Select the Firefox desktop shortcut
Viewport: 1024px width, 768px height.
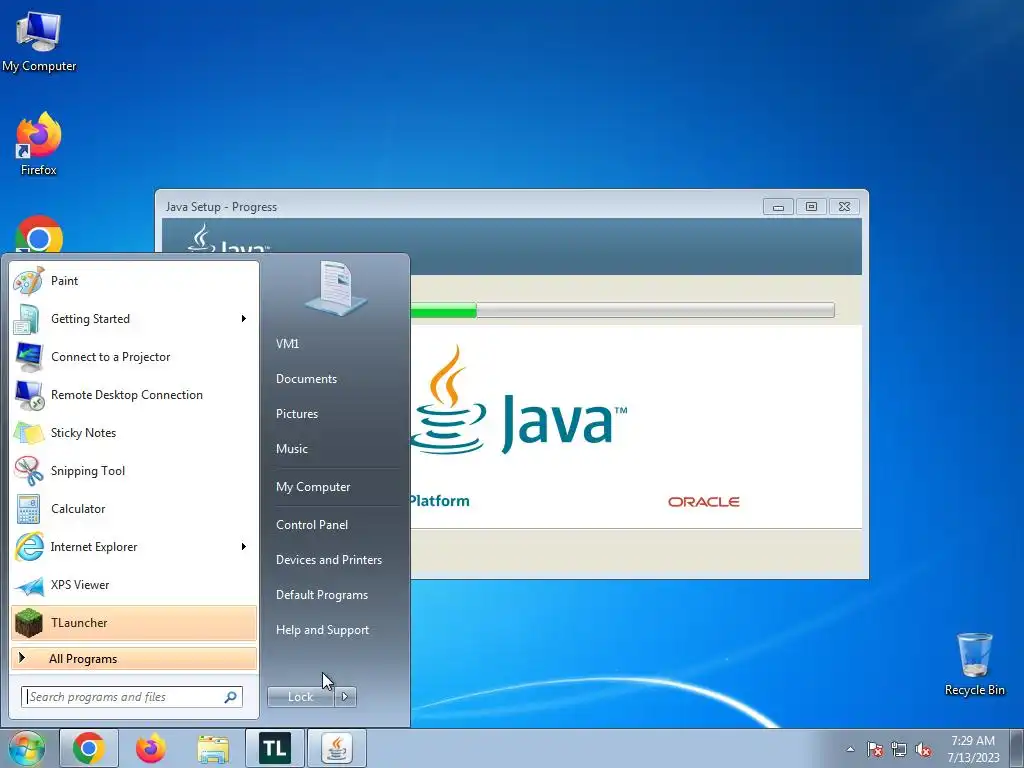[39, 144]
